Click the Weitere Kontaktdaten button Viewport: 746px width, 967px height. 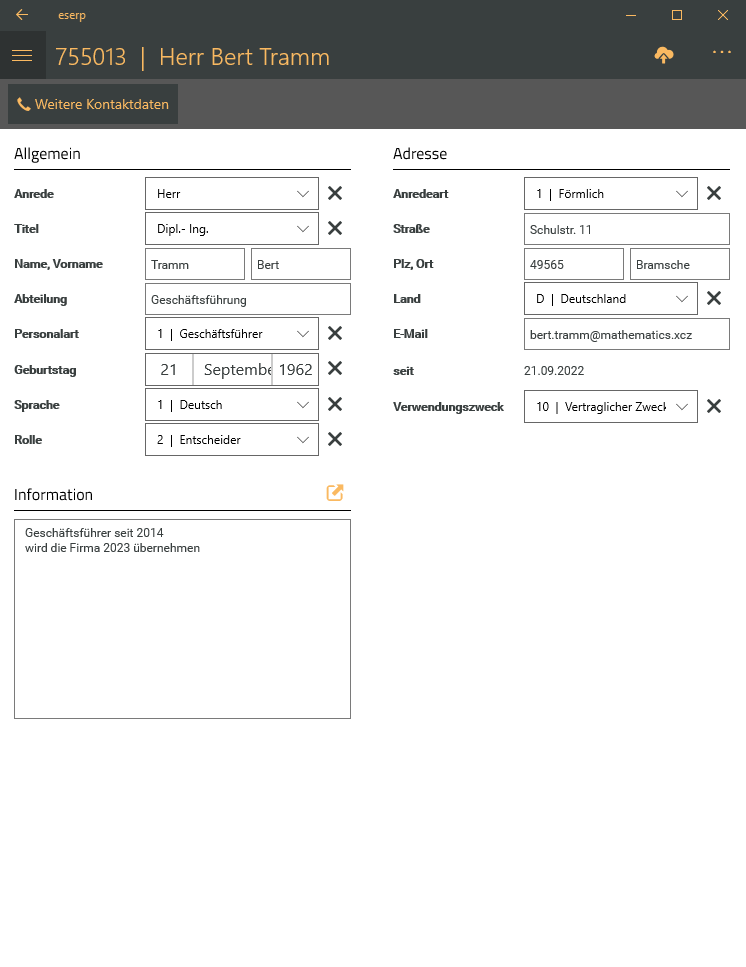tap(93, 104)
